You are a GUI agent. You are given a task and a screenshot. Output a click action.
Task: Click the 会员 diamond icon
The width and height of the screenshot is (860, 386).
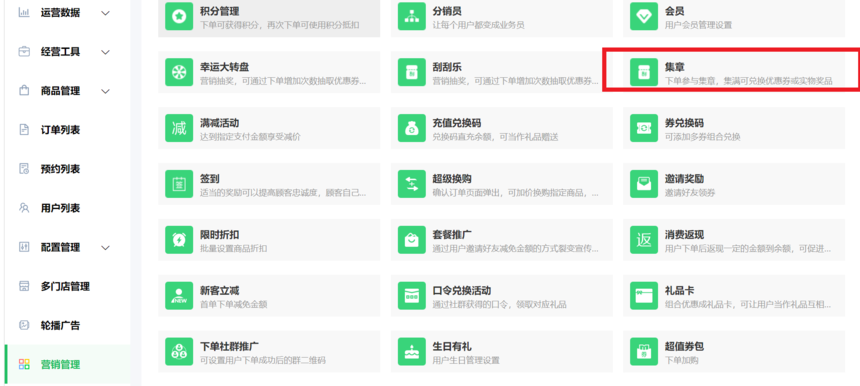pos(643,17)
